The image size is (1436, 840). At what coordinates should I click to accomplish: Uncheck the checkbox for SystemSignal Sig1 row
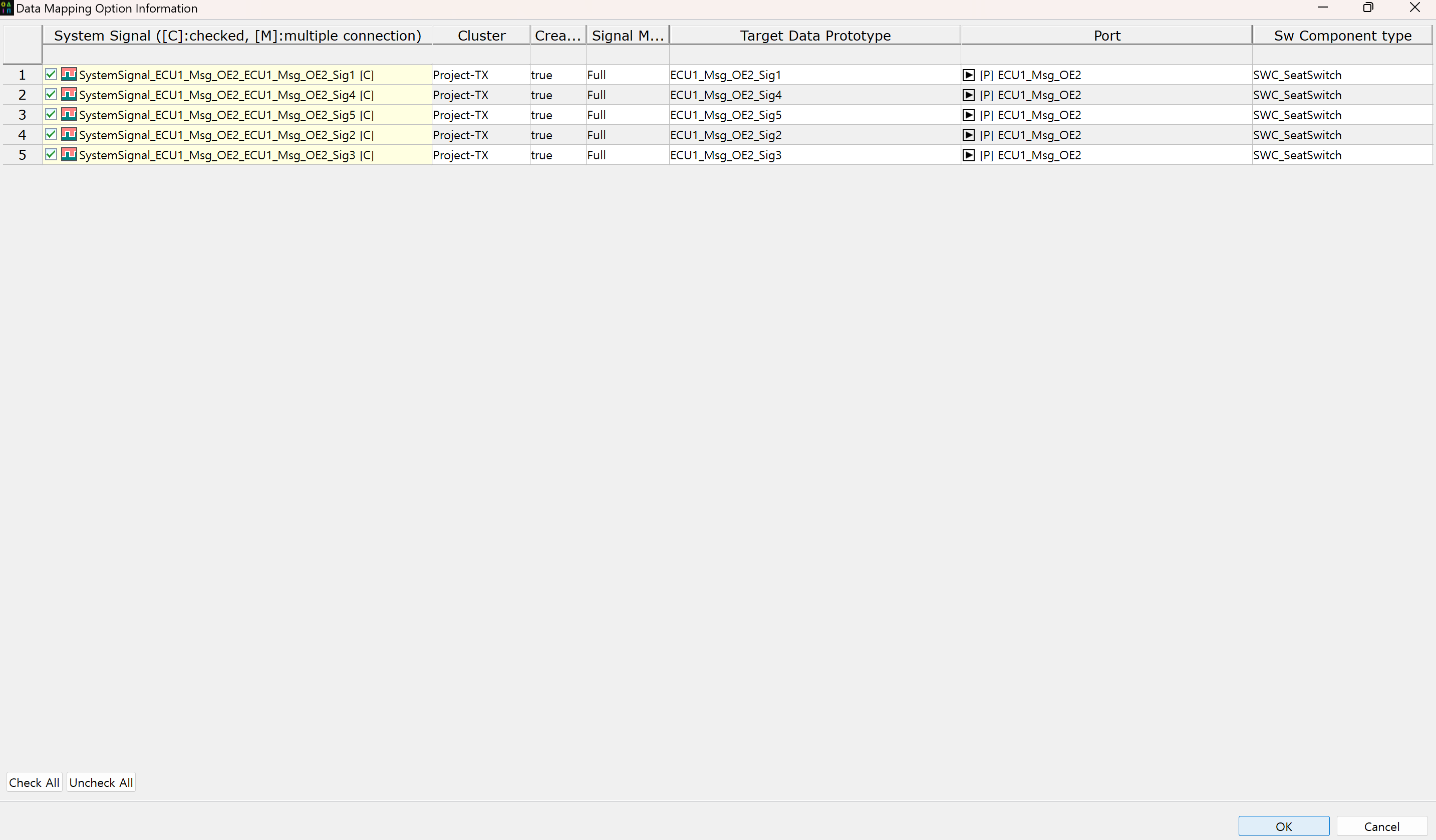(51, 74)
